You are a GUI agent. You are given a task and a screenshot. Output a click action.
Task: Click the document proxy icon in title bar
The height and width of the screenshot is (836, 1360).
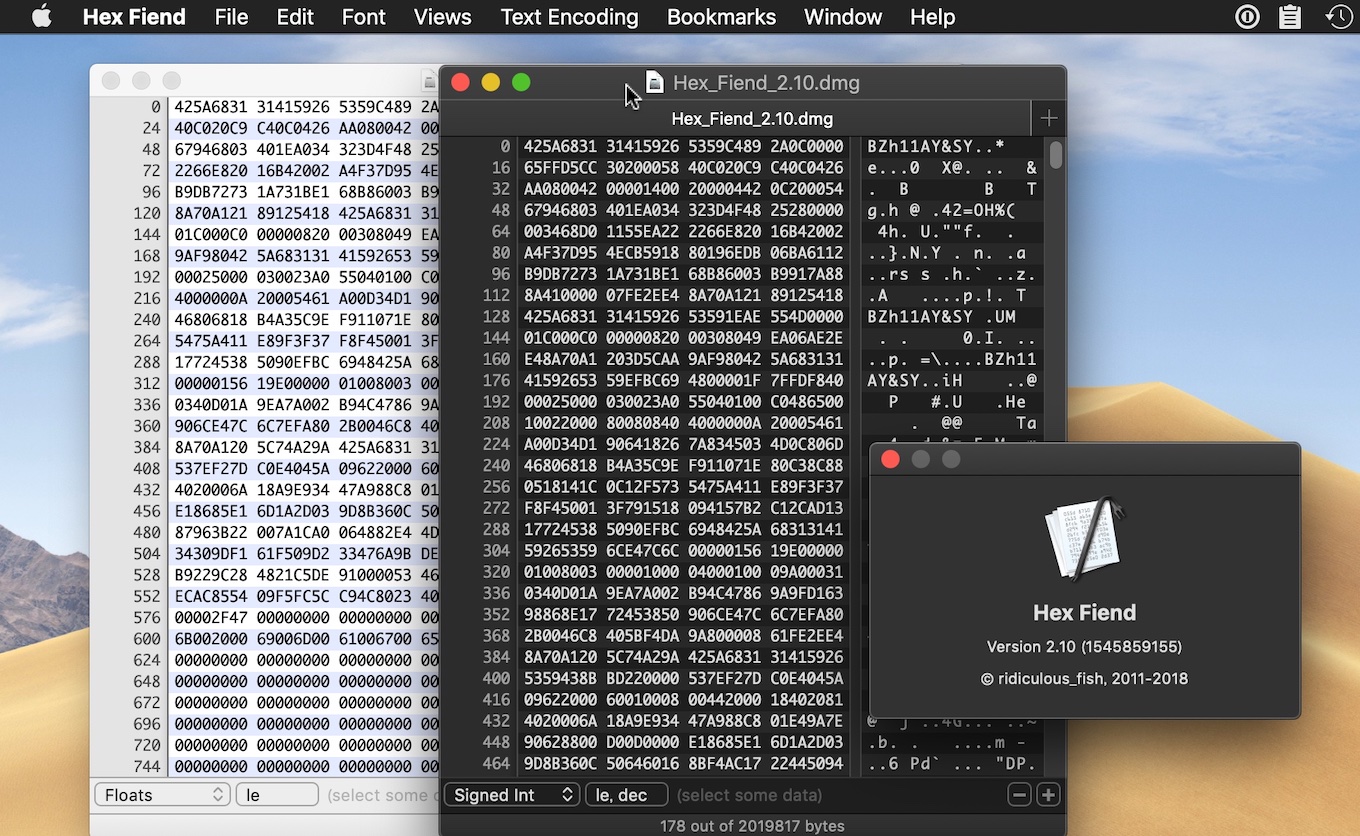point(654,83)
